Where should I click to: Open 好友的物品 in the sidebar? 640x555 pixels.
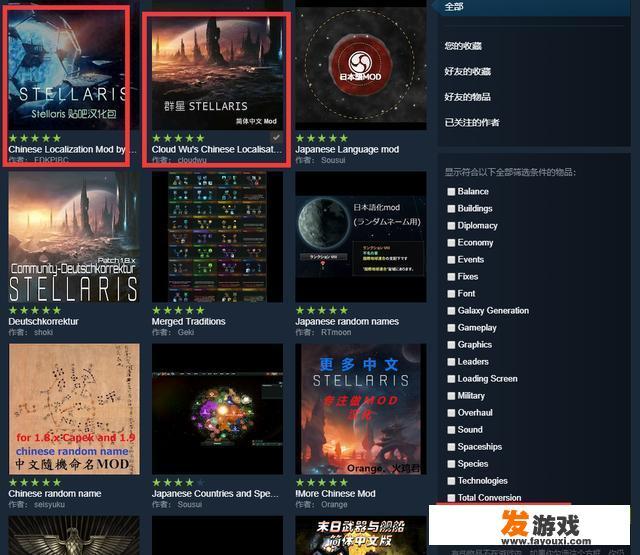tap(467, 97)
